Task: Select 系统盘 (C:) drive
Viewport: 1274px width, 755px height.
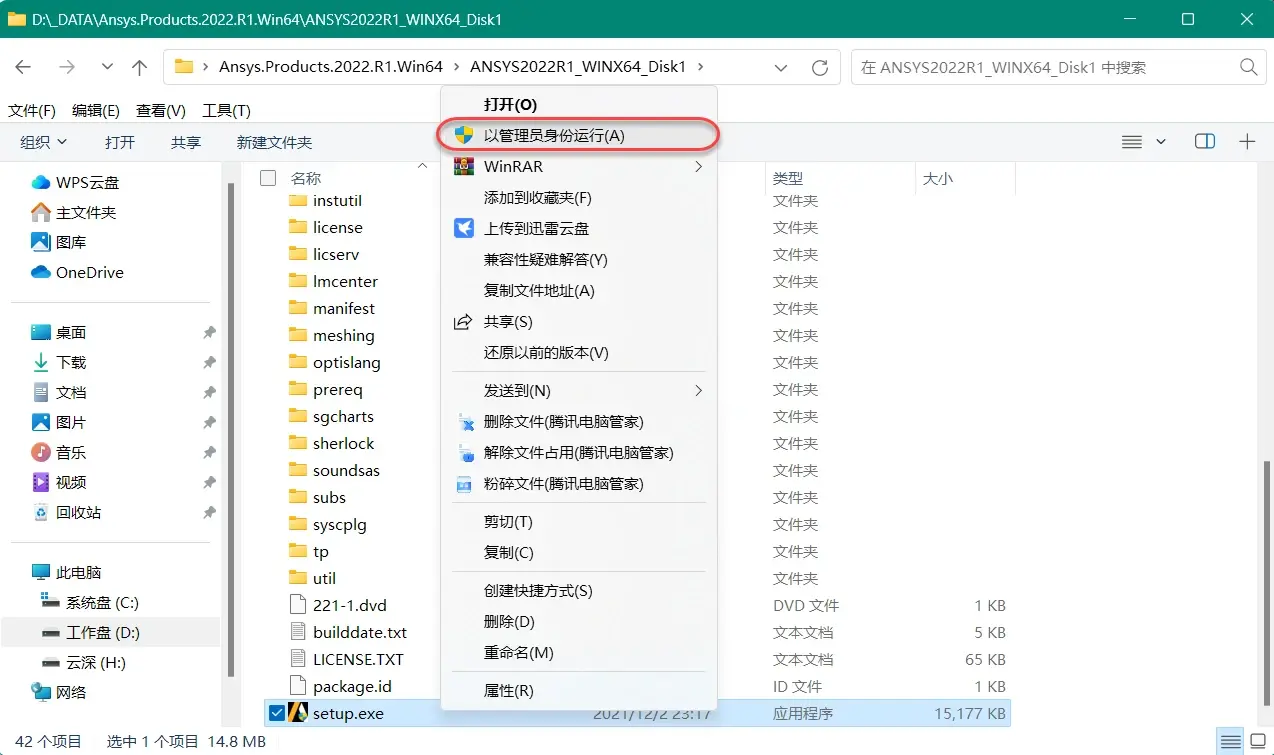Action: point(90,602)
